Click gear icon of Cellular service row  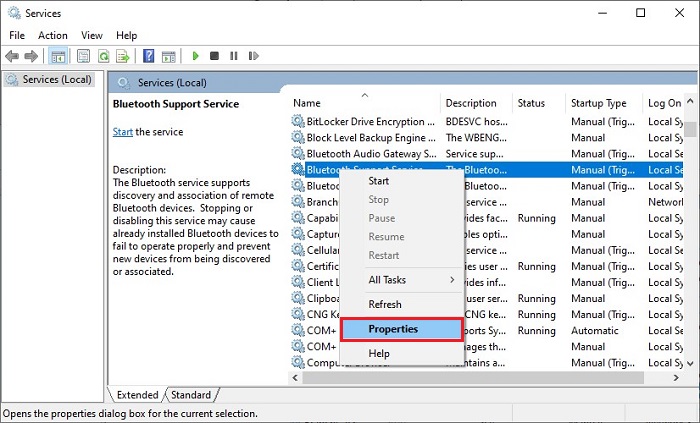tap(298, 249)
